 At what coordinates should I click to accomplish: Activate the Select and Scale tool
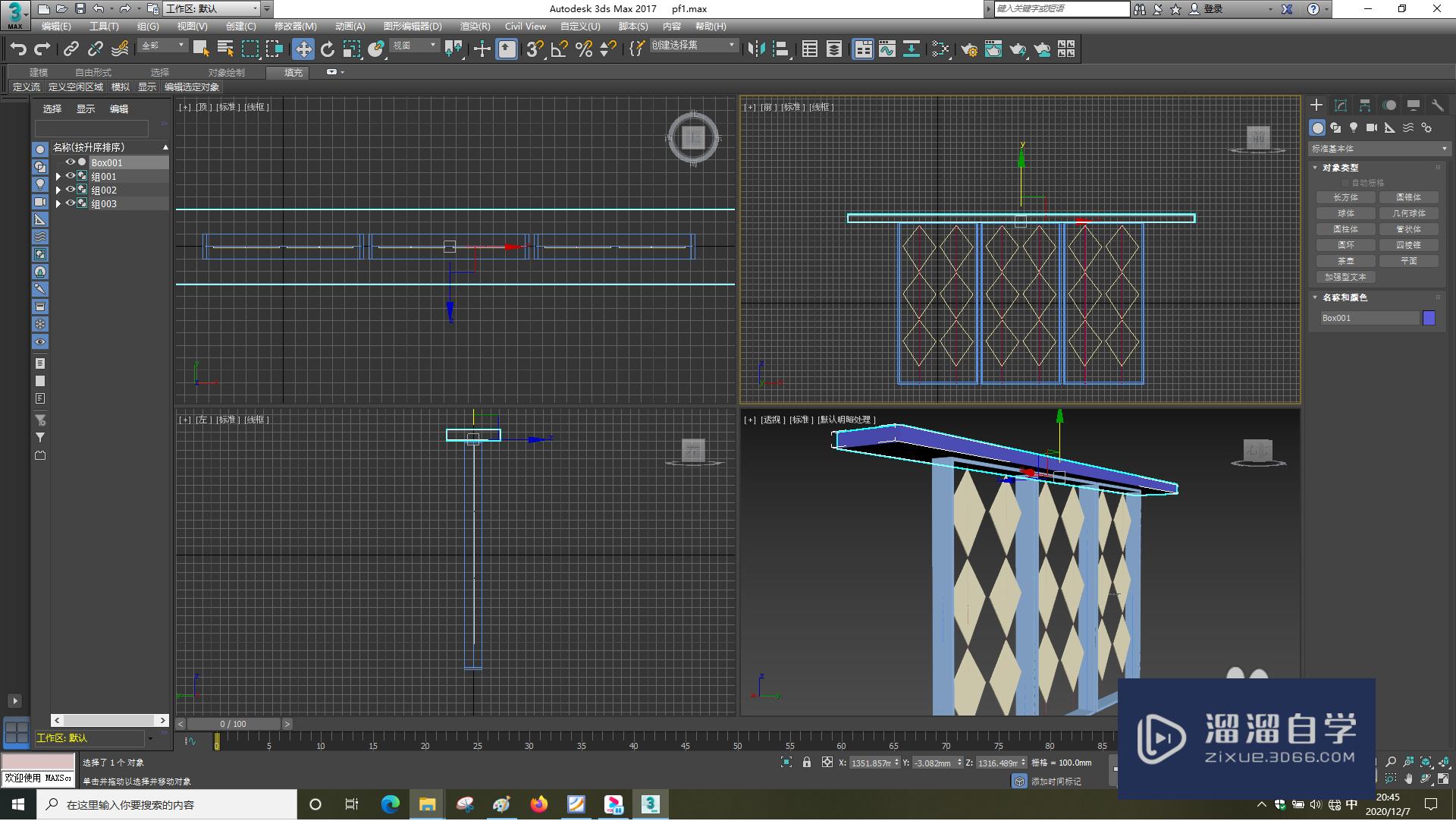[352, 49]
